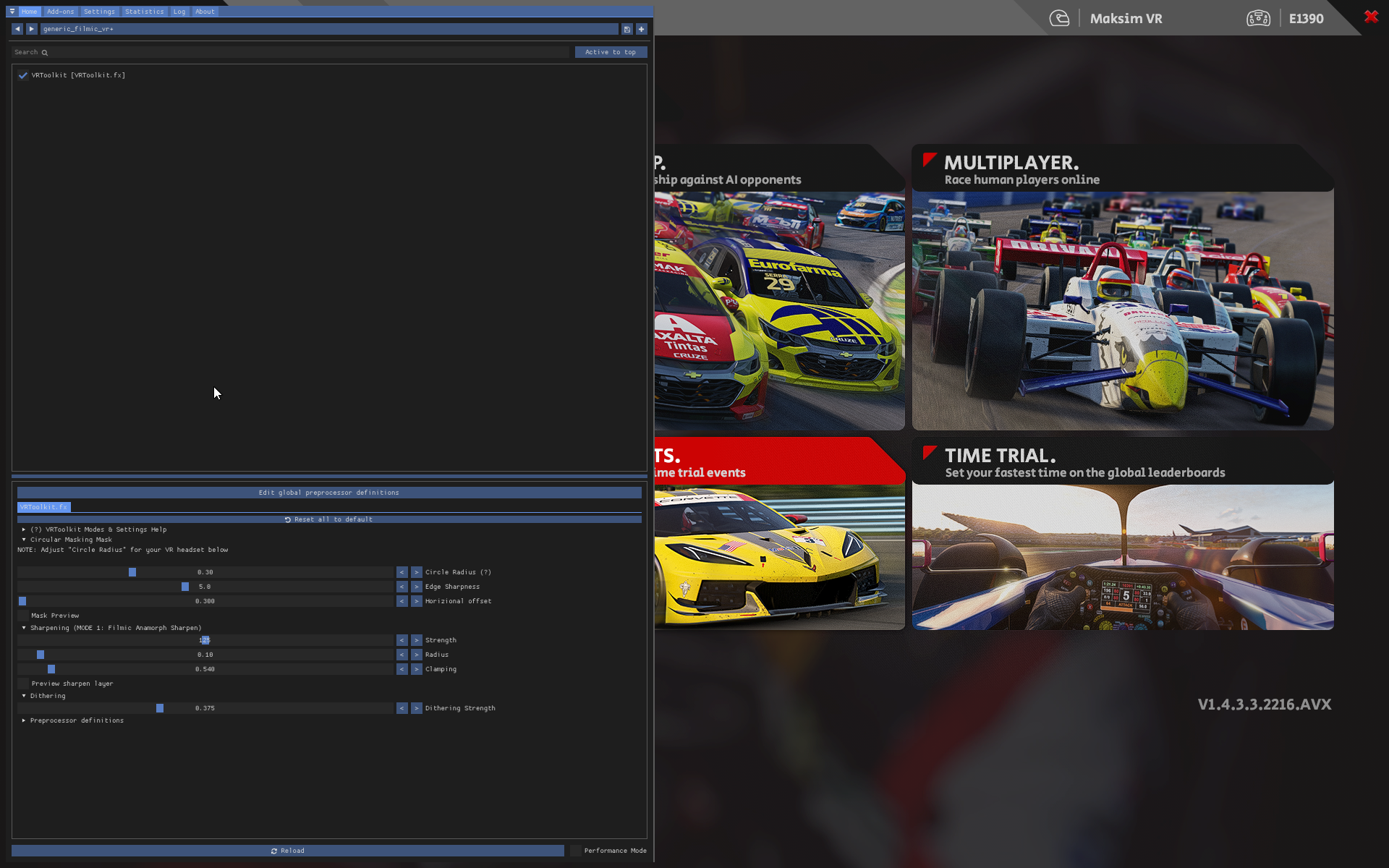Decrease Dithering Strength with left arrow
Viewport: 1389px width, 868px height.
point(402,708)
